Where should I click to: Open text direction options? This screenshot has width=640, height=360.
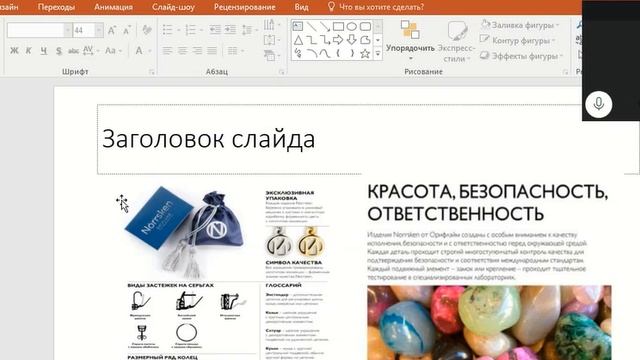tap(272, 25)
